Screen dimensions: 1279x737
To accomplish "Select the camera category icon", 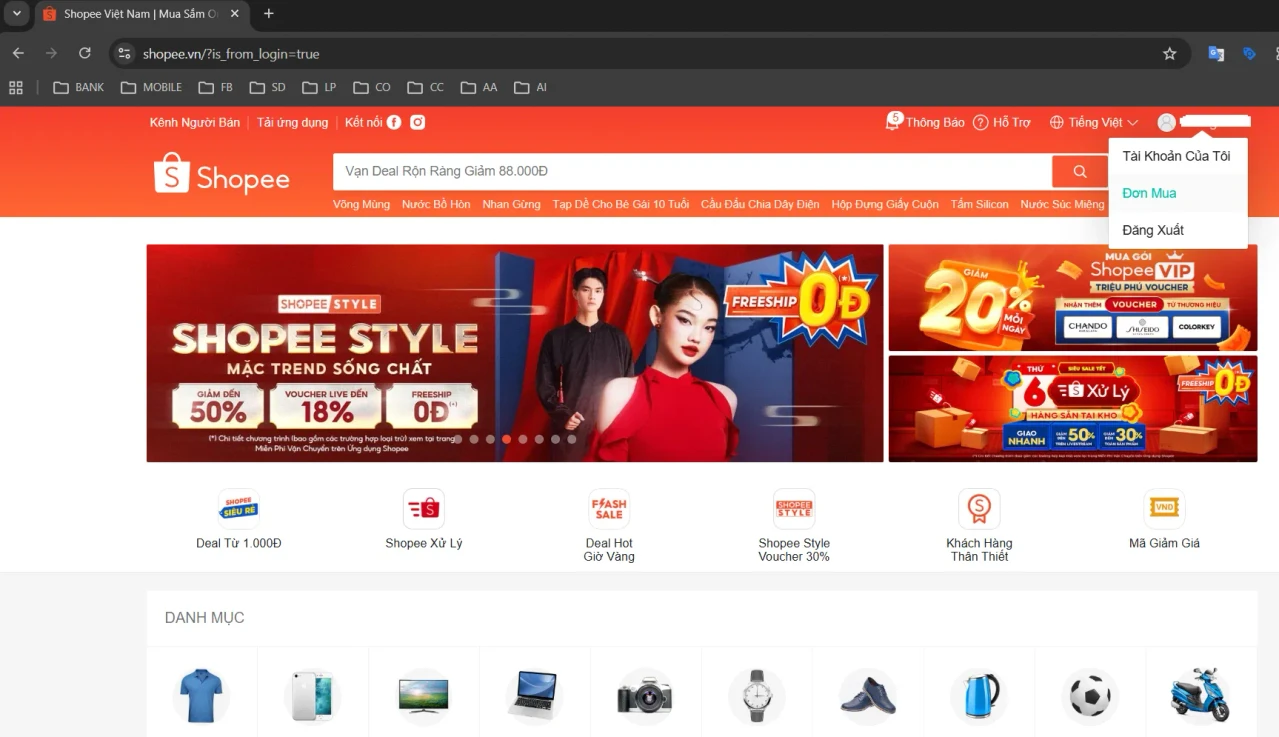I will point(646,695).
